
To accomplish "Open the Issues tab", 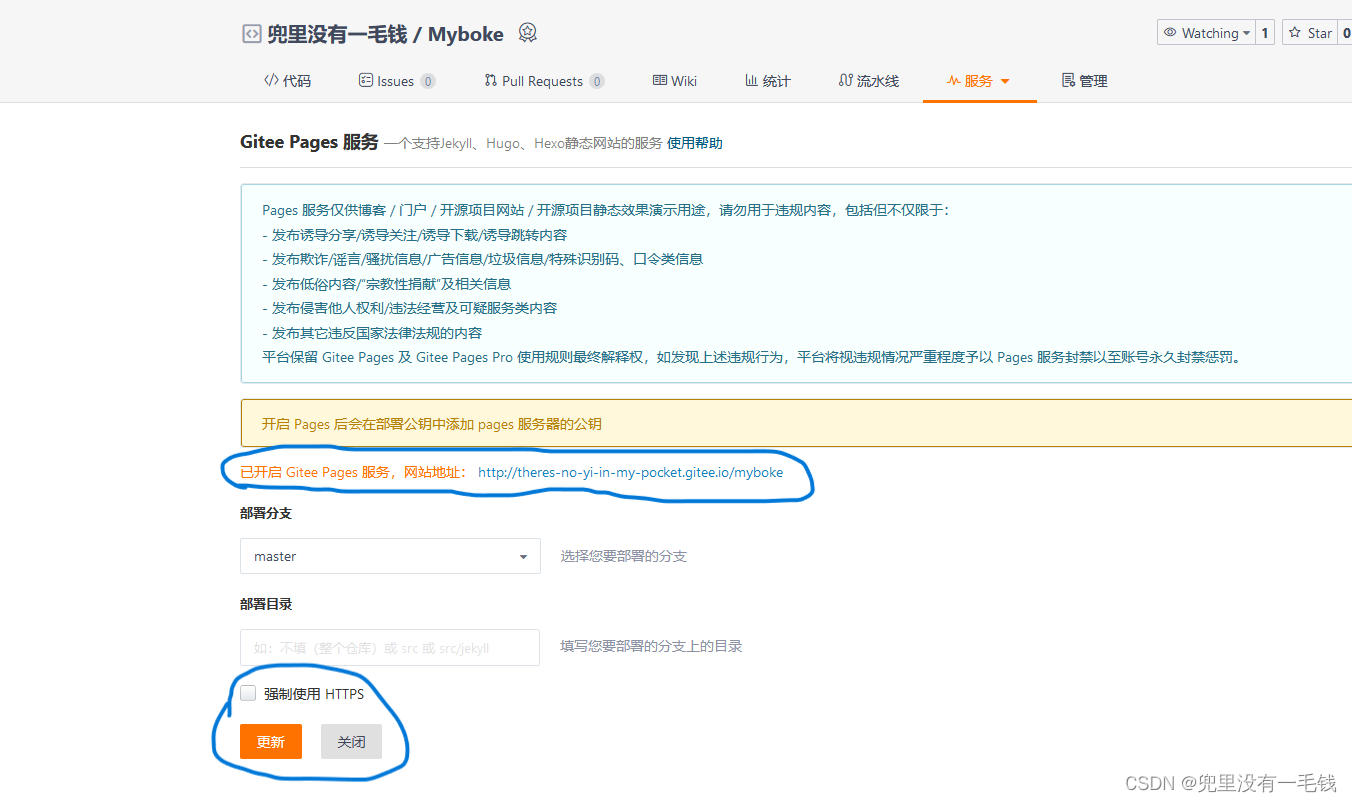I will click(397, 81).
